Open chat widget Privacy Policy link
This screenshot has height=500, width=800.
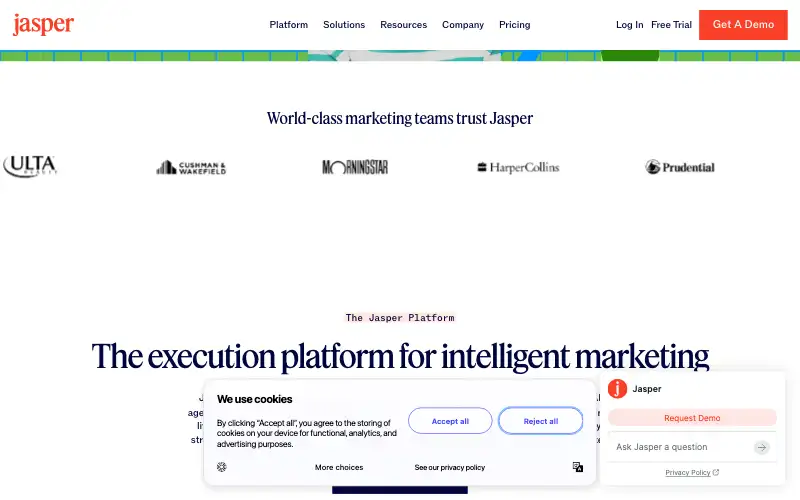pos(687,472)
